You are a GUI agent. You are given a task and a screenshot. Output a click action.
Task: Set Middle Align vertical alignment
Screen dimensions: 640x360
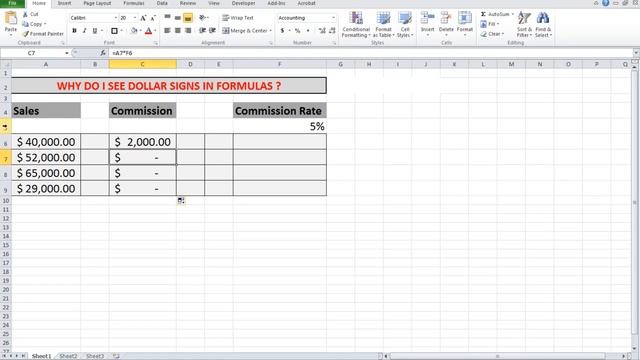click(178, 18)
